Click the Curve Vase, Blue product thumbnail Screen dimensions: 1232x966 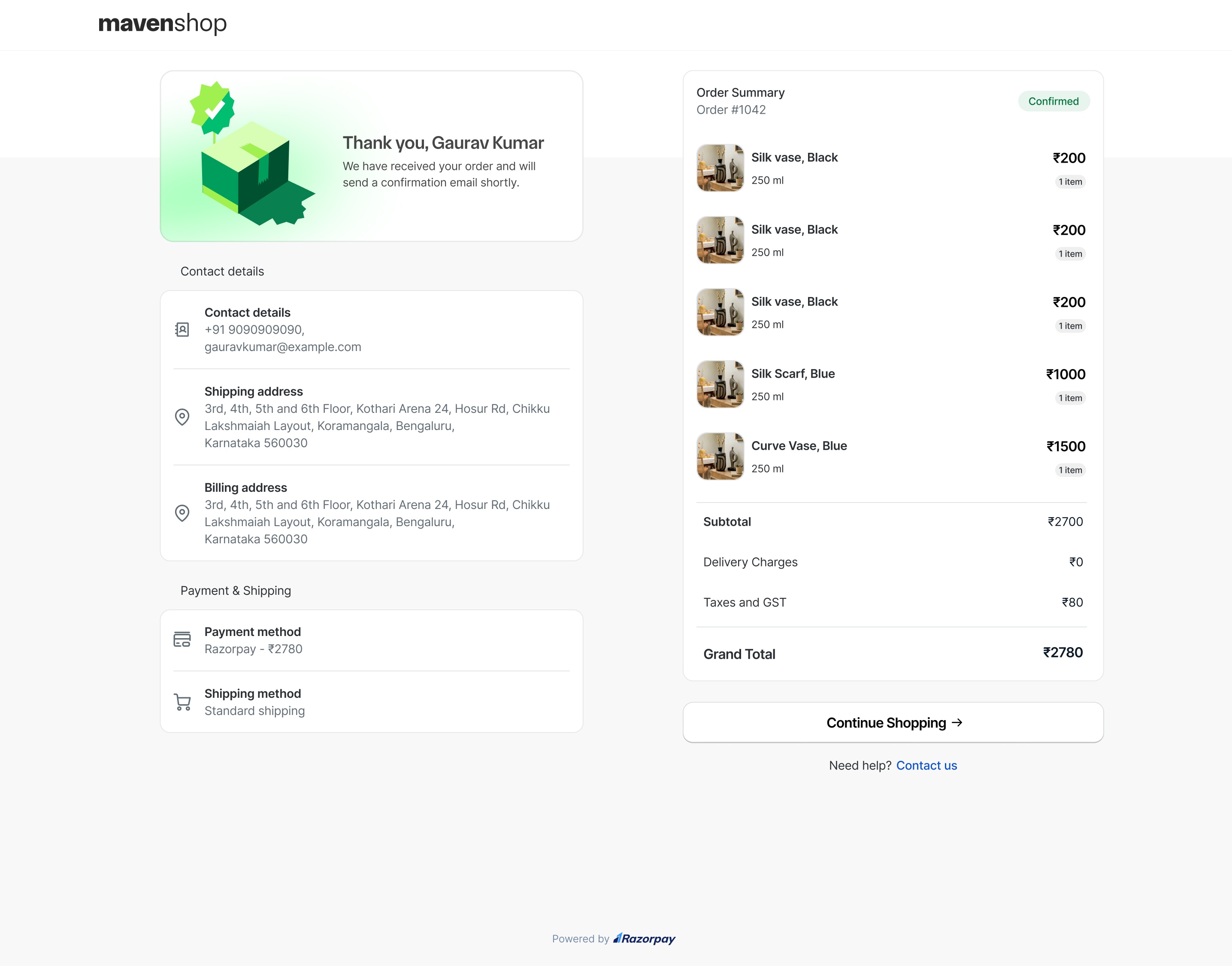click(x=720, y=457)
